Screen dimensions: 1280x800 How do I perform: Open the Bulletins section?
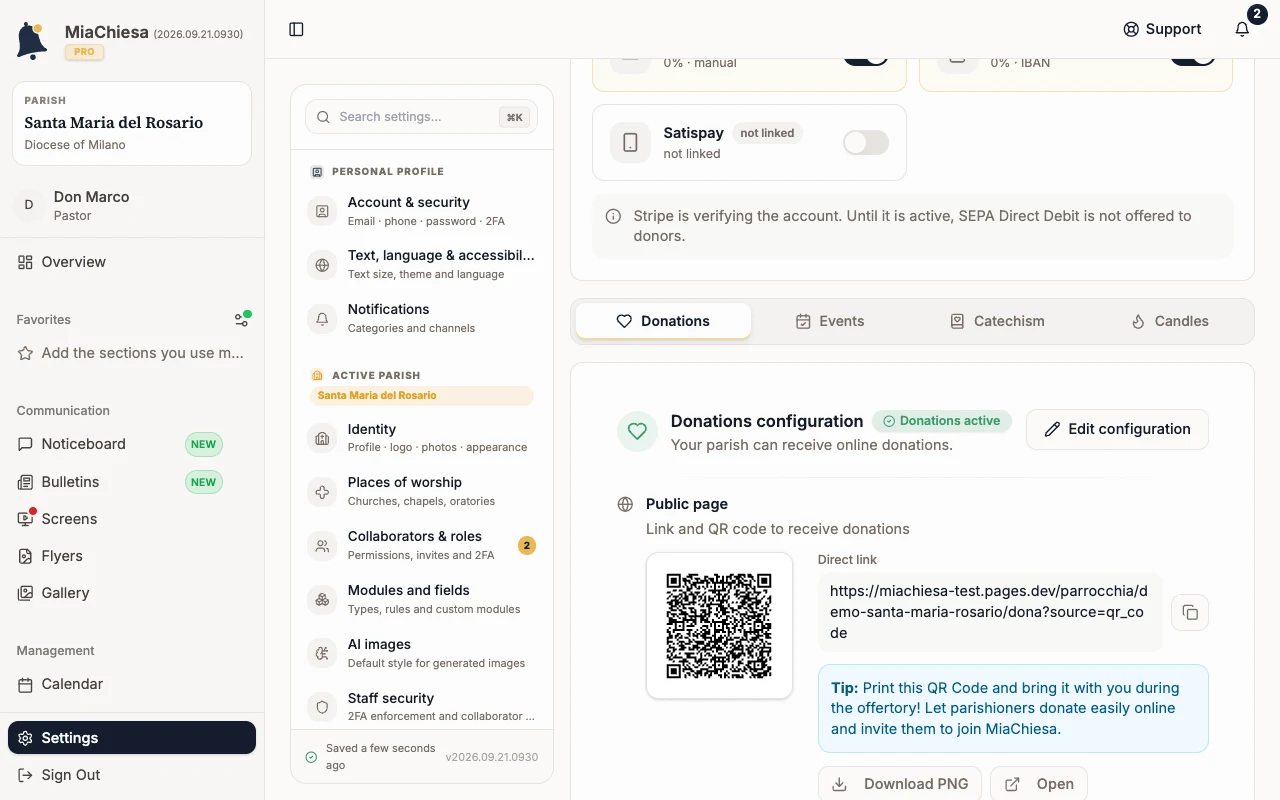132,482
